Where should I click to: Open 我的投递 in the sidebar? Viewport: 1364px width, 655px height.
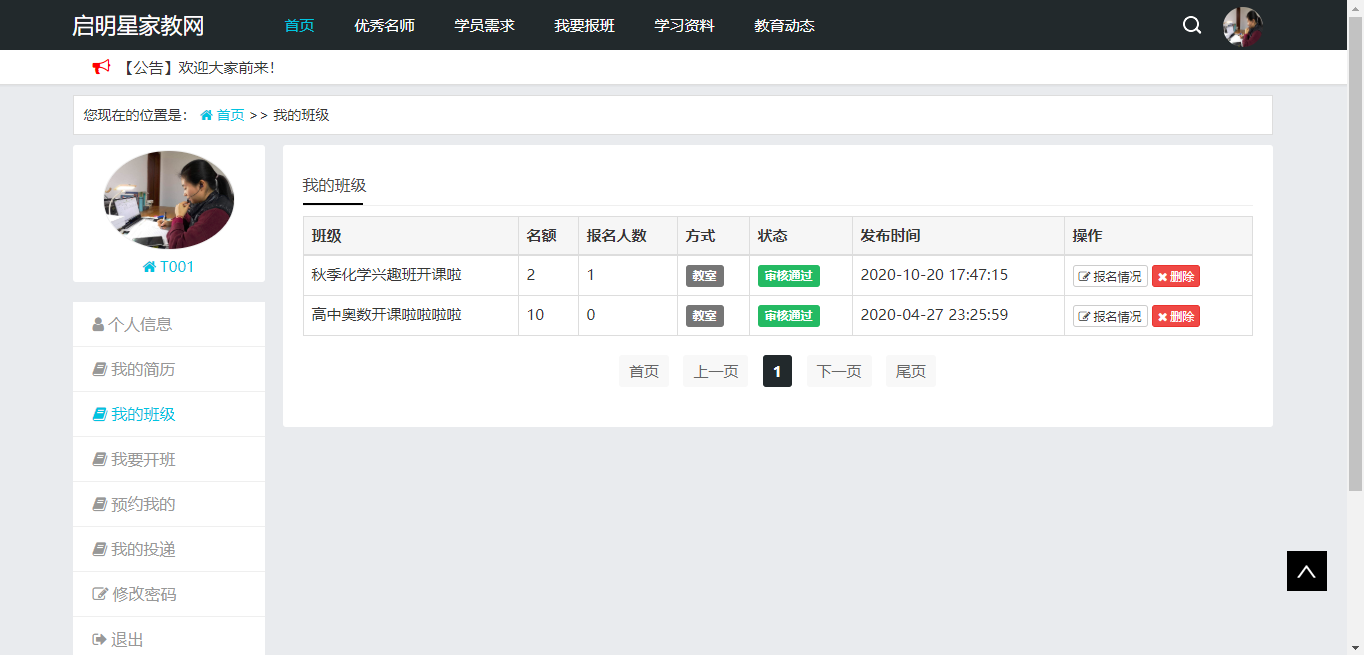pyautogui.click(x=169, y=549)
